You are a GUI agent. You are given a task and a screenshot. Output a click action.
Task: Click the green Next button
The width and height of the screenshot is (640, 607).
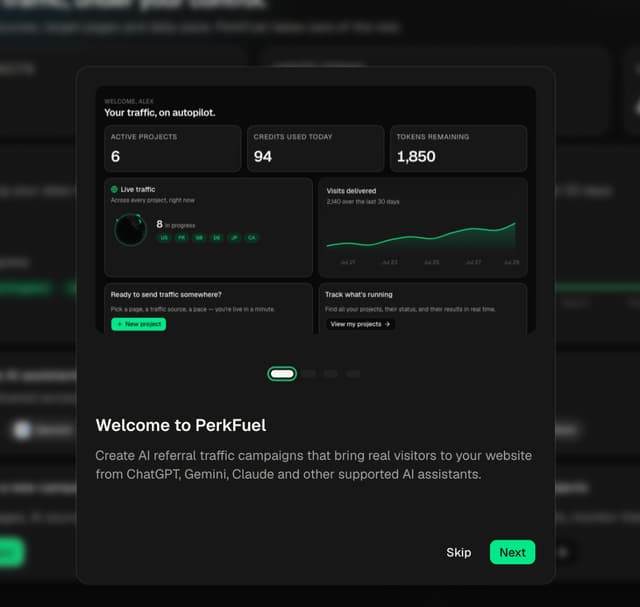(512, 552)
